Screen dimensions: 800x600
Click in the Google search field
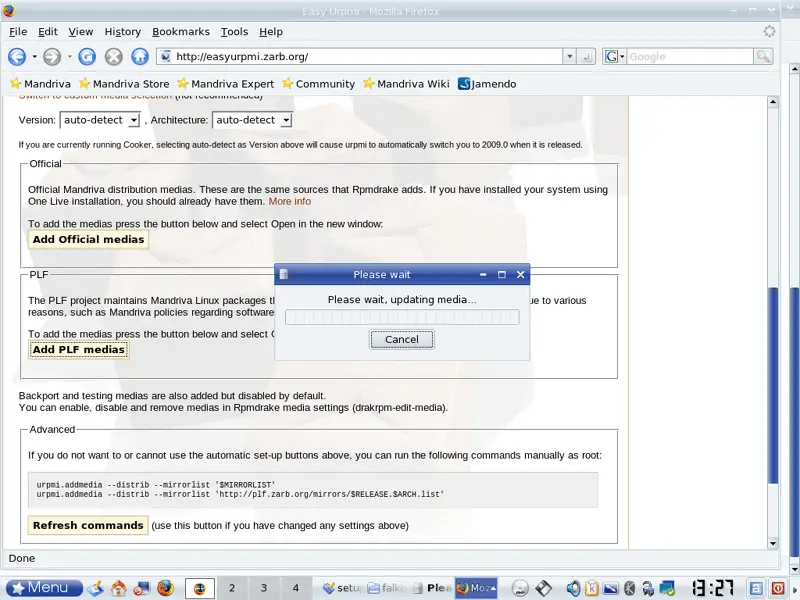(690, 57)
